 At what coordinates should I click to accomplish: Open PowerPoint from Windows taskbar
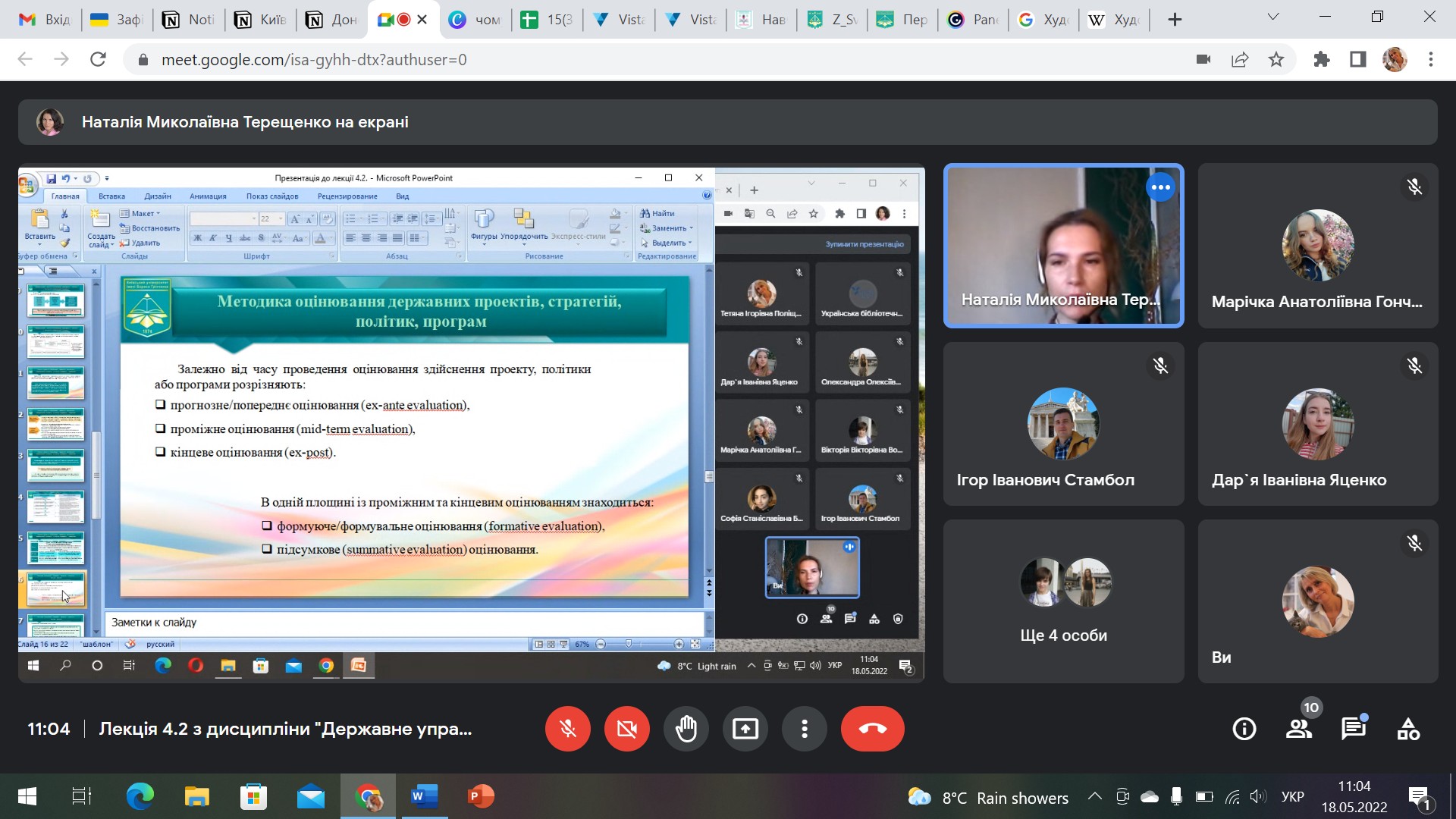point(481,796)
